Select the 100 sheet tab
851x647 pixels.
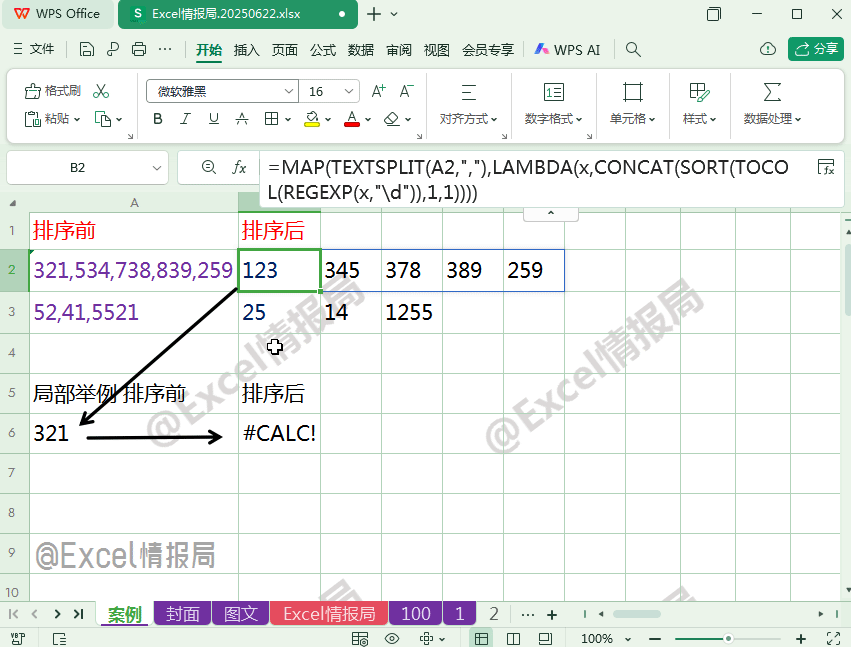[416, 613]
